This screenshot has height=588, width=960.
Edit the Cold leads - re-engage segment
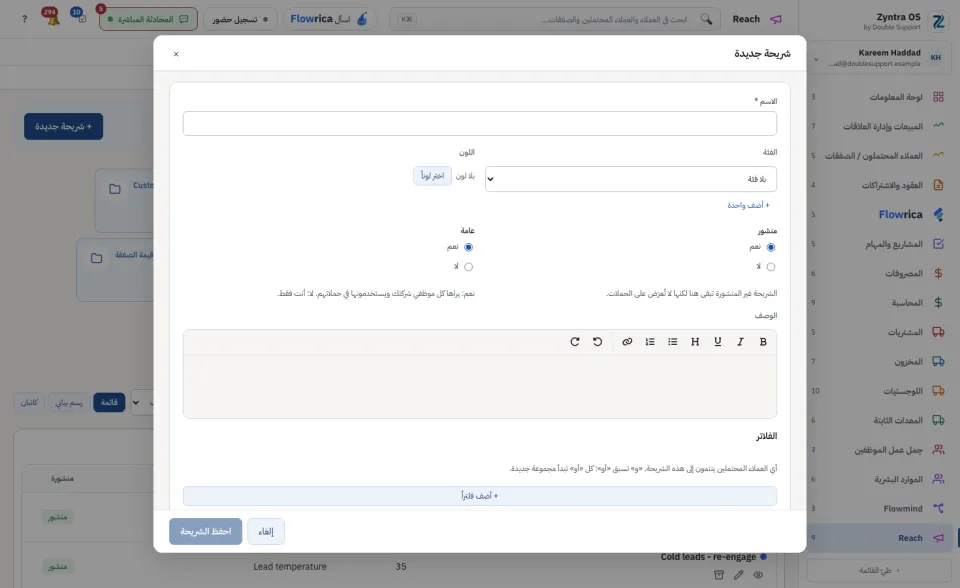click(x=738, y=575)
